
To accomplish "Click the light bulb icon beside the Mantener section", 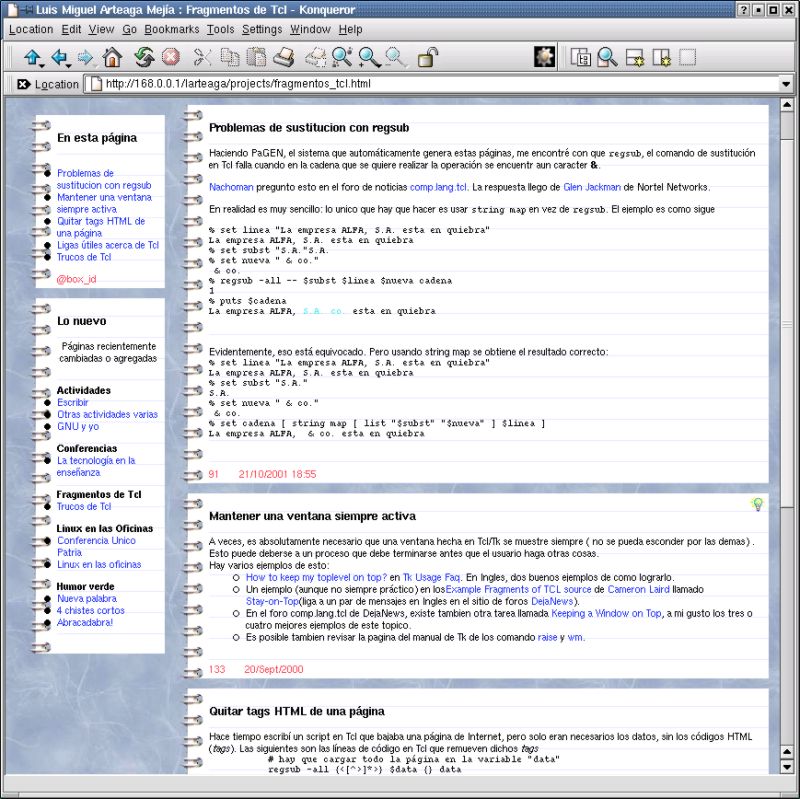I will click(758, 505).
